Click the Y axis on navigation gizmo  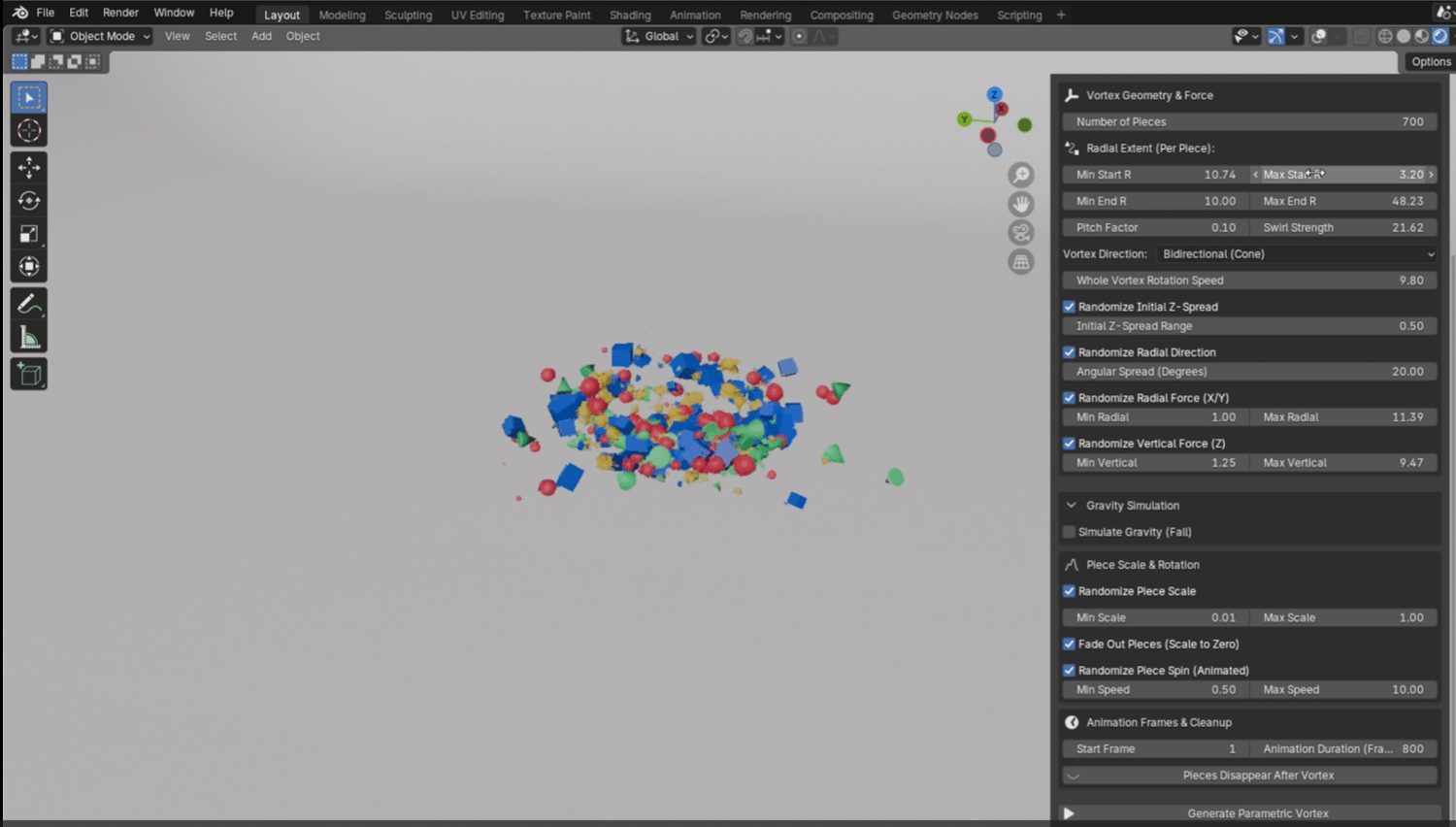coord(964,119)
